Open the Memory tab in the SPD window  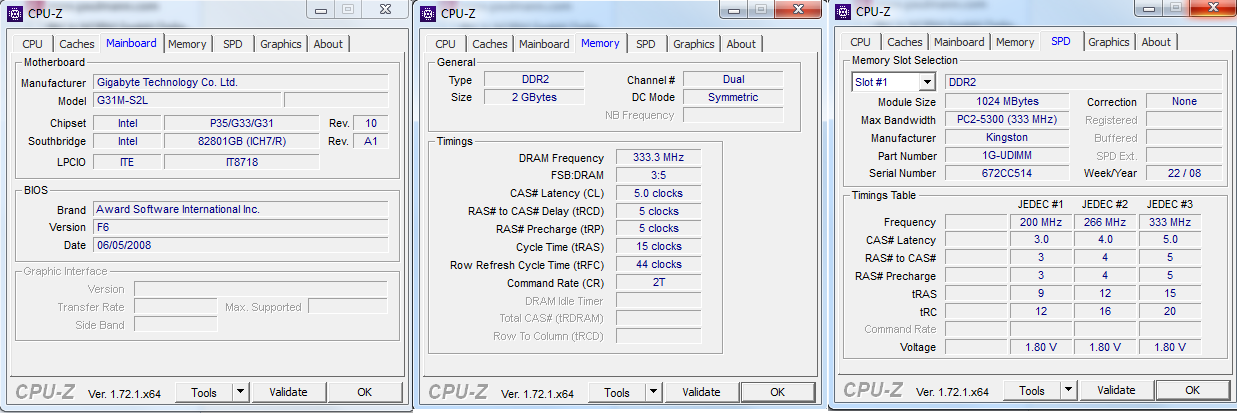[x=1015, y=42]
